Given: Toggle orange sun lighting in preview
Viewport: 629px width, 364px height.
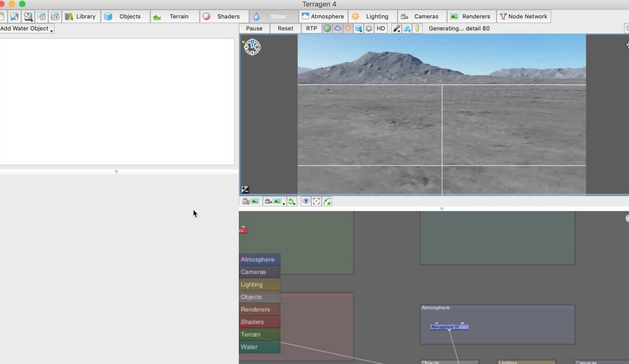Looking at the screenshot, I should click(348, 28).
